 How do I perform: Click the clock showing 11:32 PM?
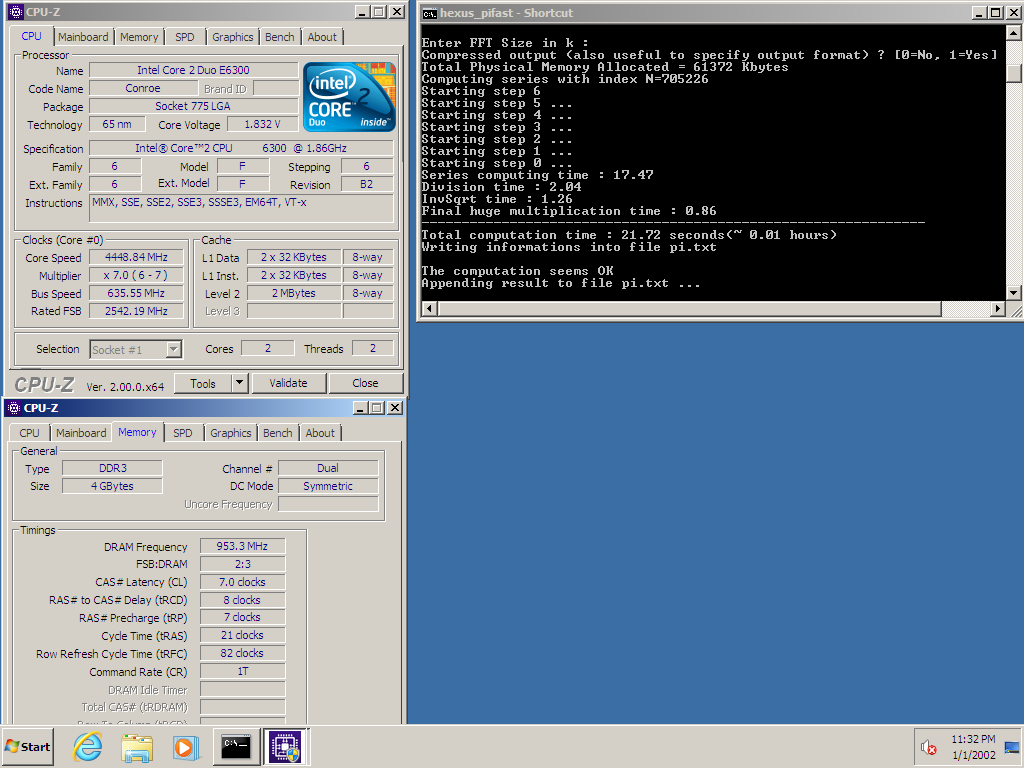973,739
